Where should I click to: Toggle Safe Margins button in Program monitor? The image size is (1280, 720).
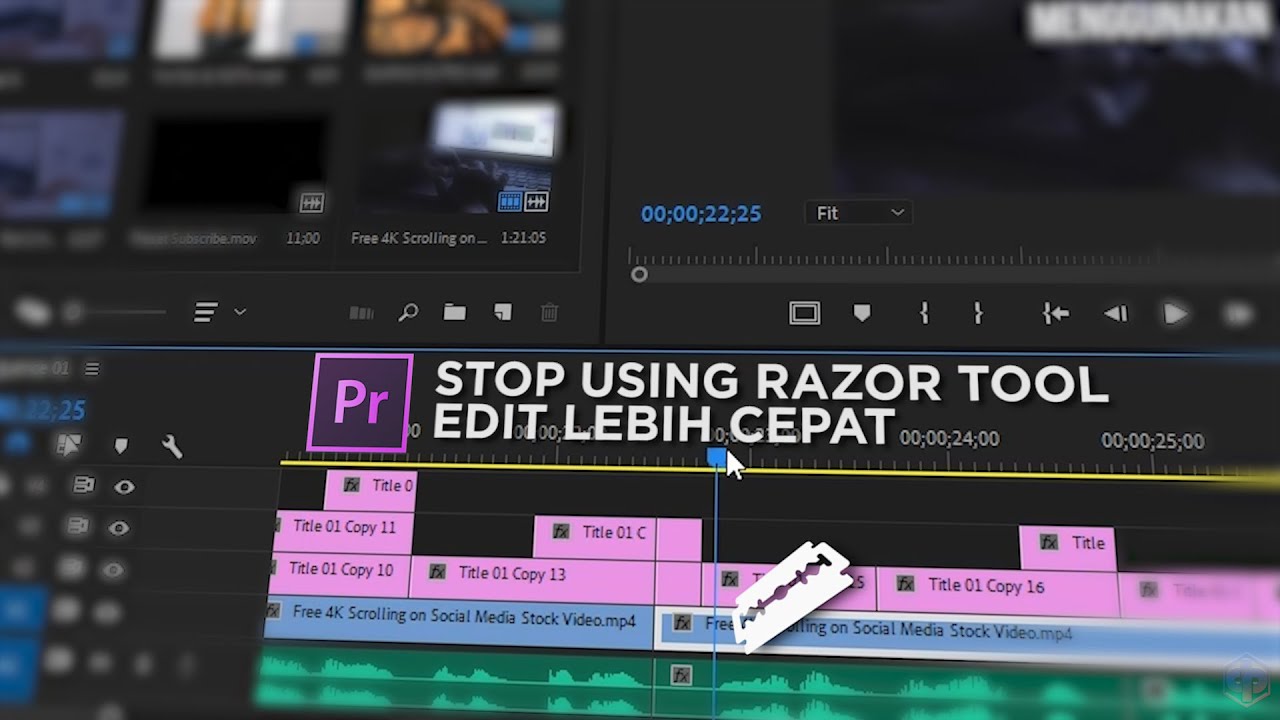tap(805, 314)
